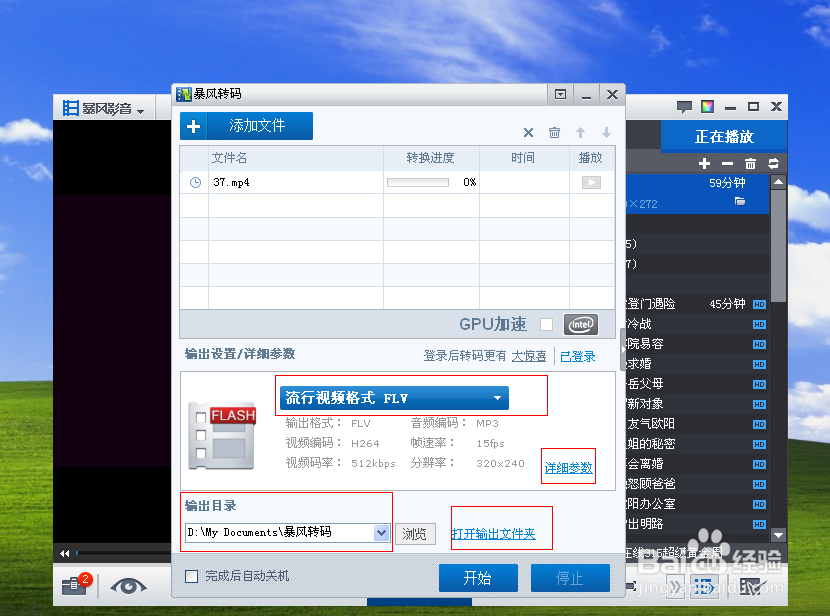Remove playlist item with the minus icon

point(727,164)
